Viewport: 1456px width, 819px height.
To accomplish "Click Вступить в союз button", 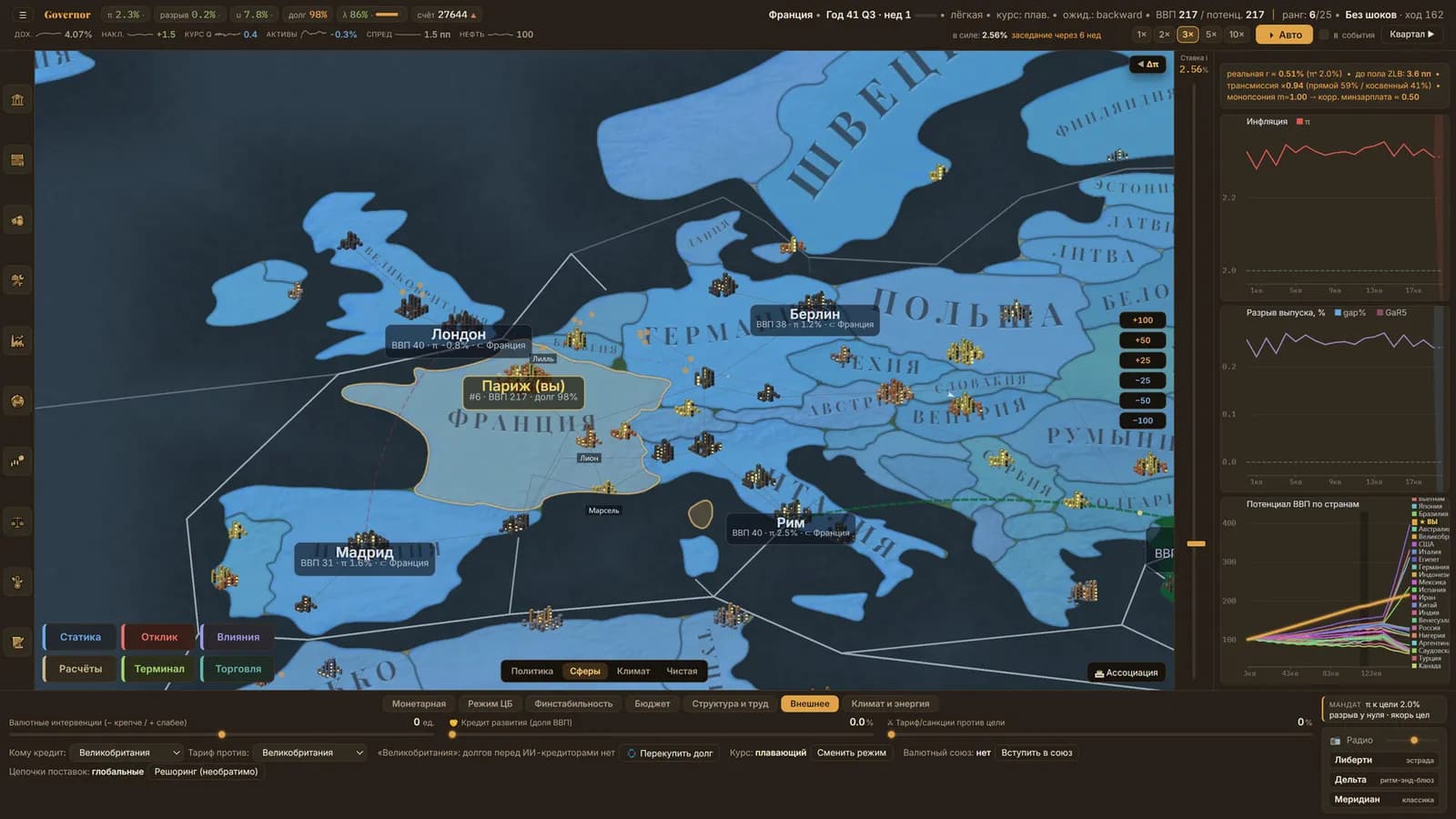I will (x=1036, y=753).
